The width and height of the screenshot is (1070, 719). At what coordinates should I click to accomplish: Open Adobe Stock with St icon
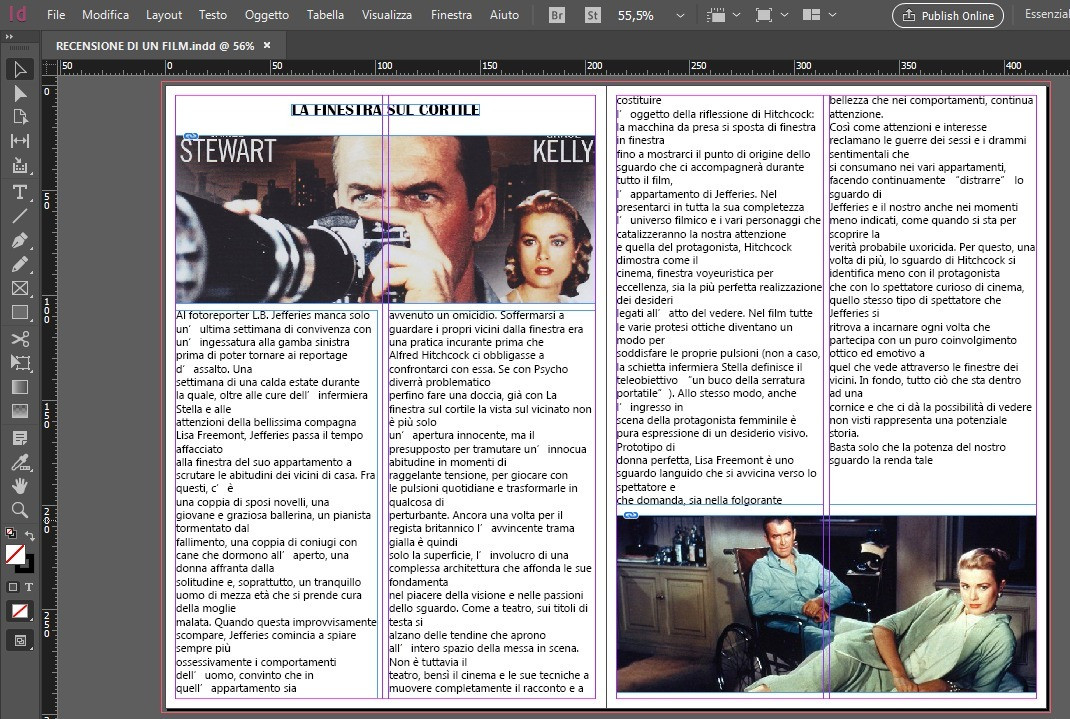click(592, 15)
